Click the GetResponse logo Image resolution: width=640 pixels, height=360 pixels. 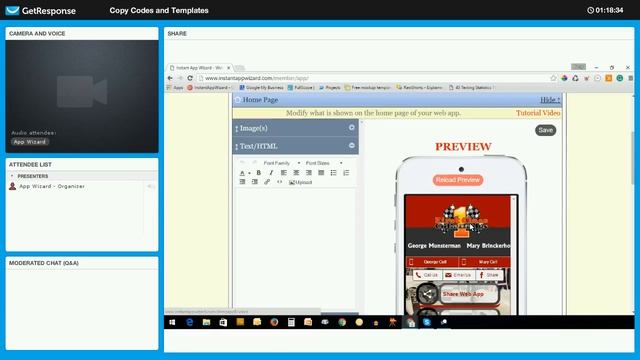40,10
